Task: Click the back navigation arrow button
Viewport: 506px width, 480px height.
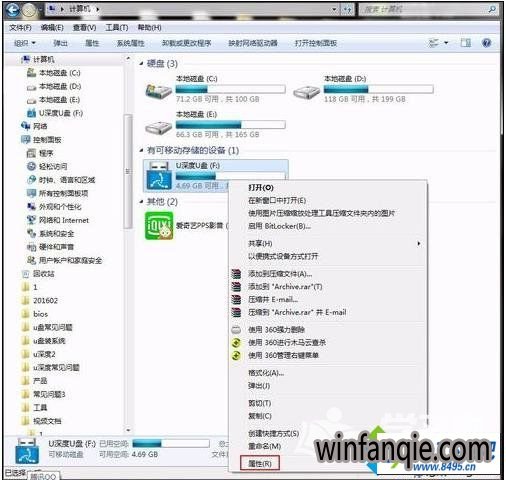Action: (x=13, y=10)
